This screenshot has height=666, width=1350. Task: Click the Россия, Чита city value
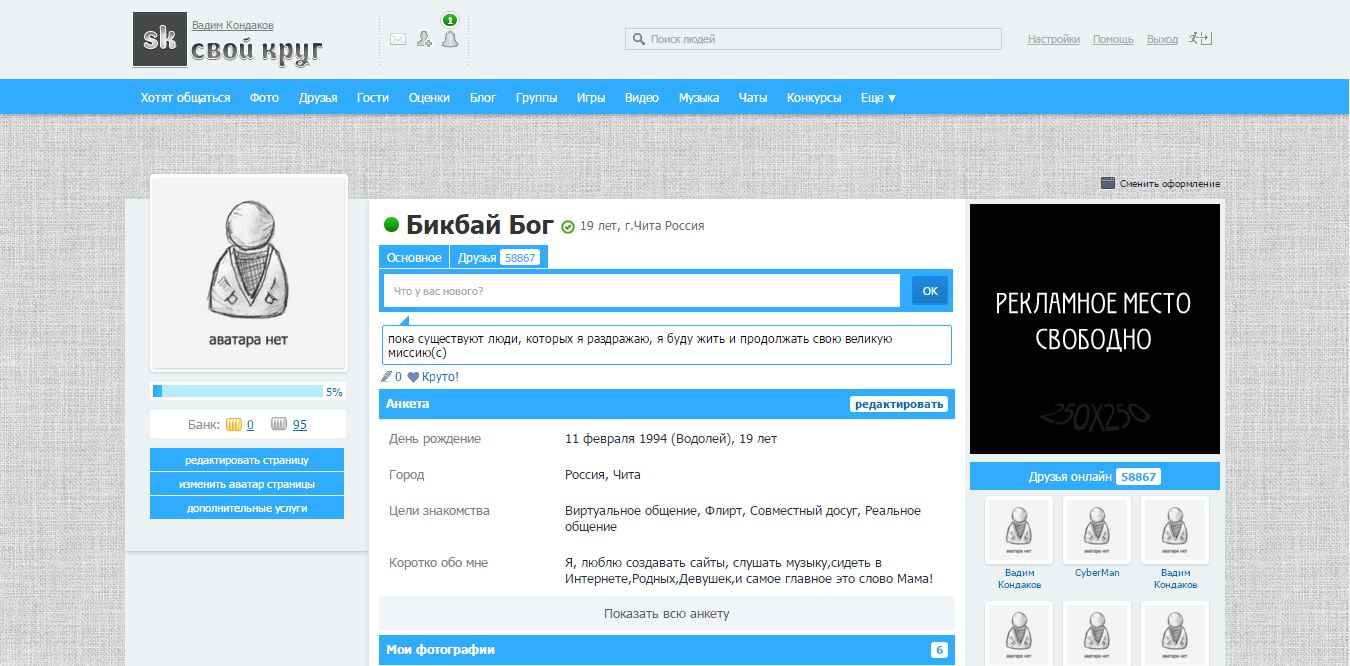pos(603,474)
